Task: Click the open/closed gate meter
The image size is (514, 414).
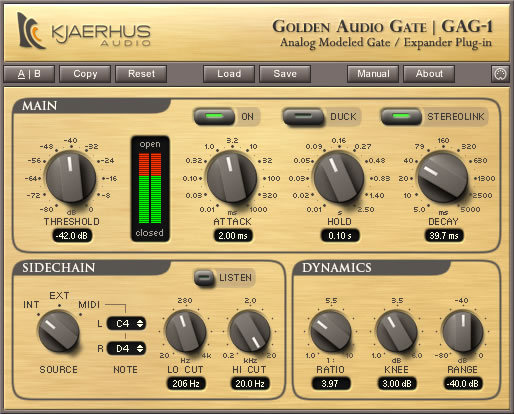Action: tap(150, 188)
